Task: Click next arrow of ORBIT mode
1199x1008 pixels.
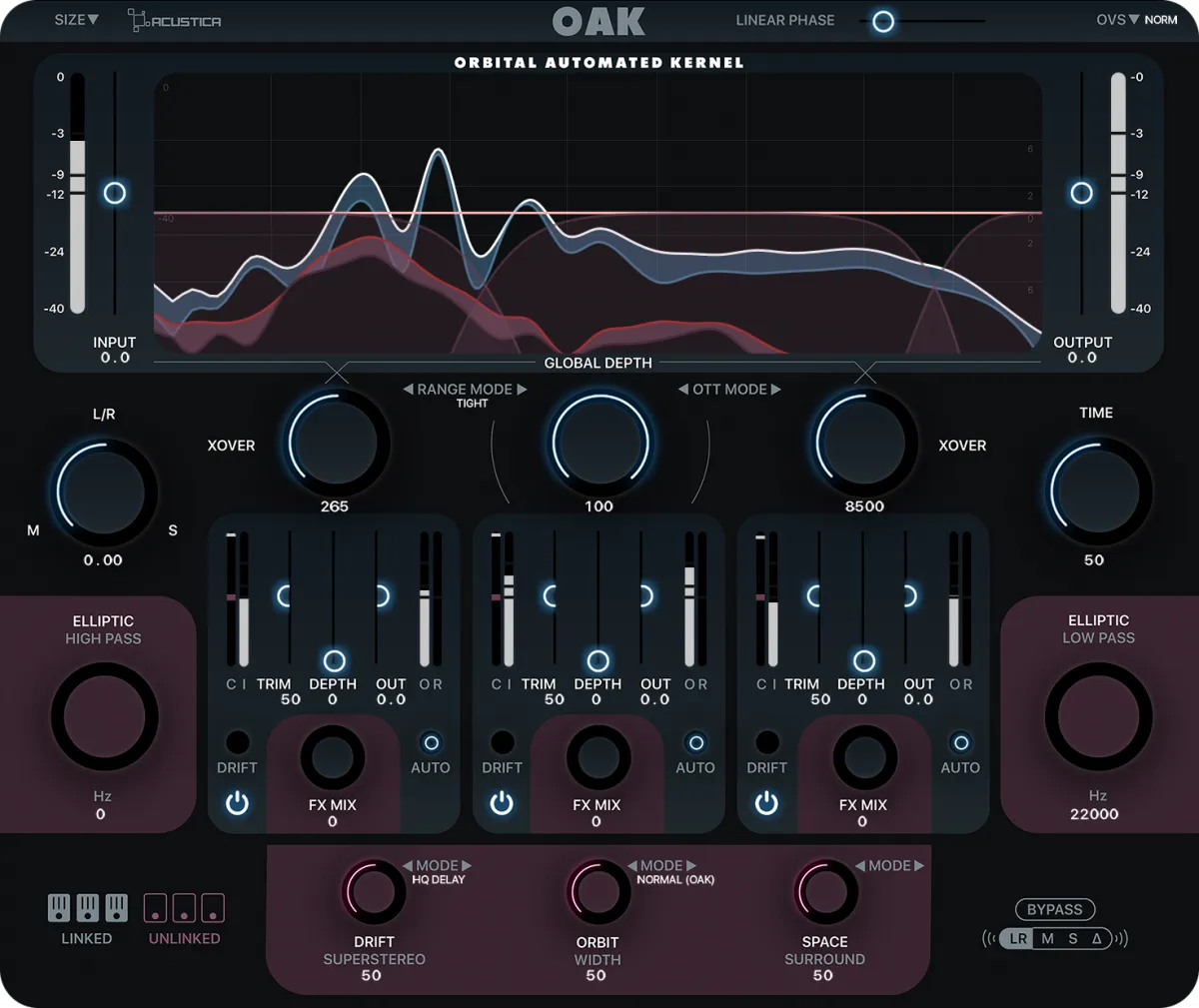Action: [691, 866]
